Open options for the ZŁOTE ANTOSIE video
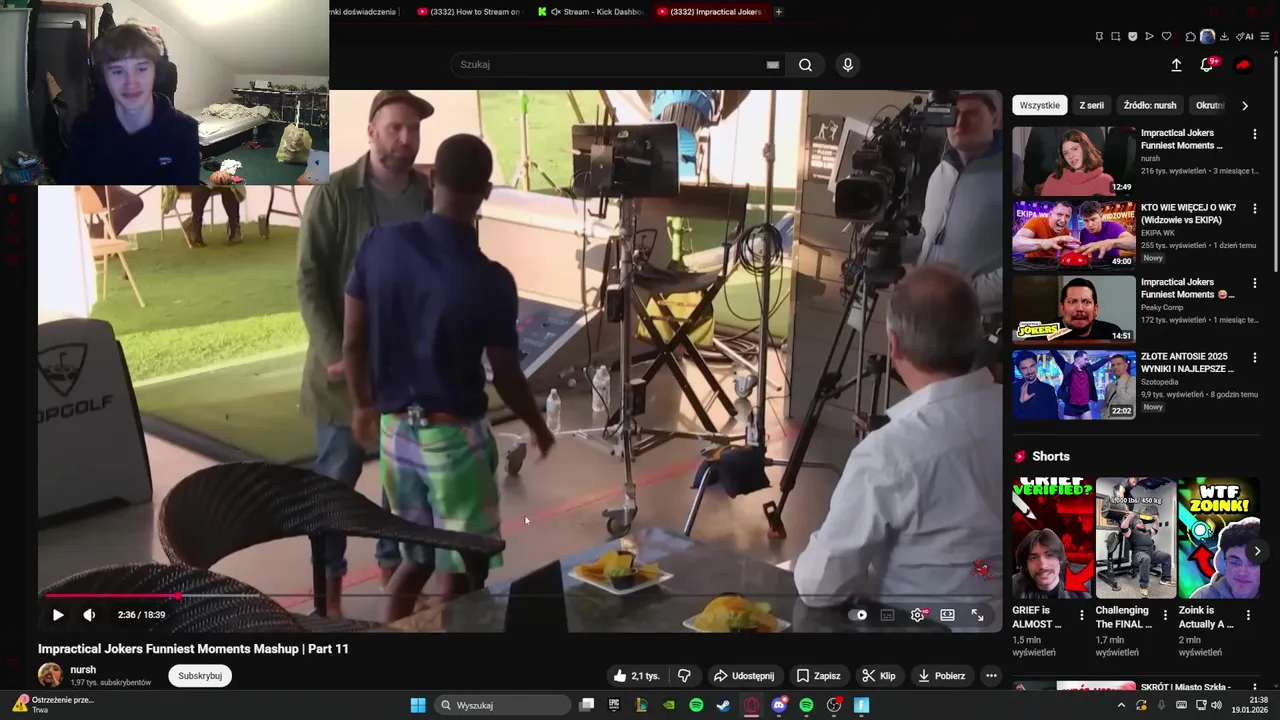Image resolution: width=1280 pixels, height=720 pixels. click(x=1255, y=358)
